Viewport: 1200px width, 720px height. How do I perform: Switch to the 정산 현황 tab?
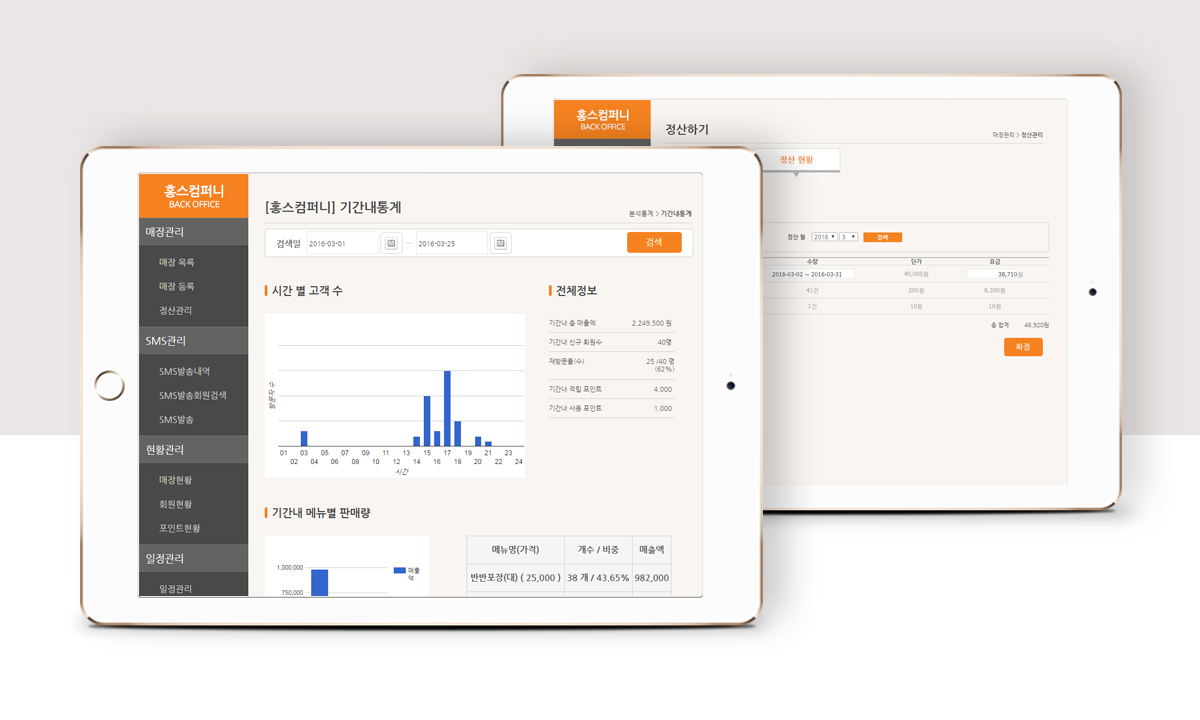(796, 160)
